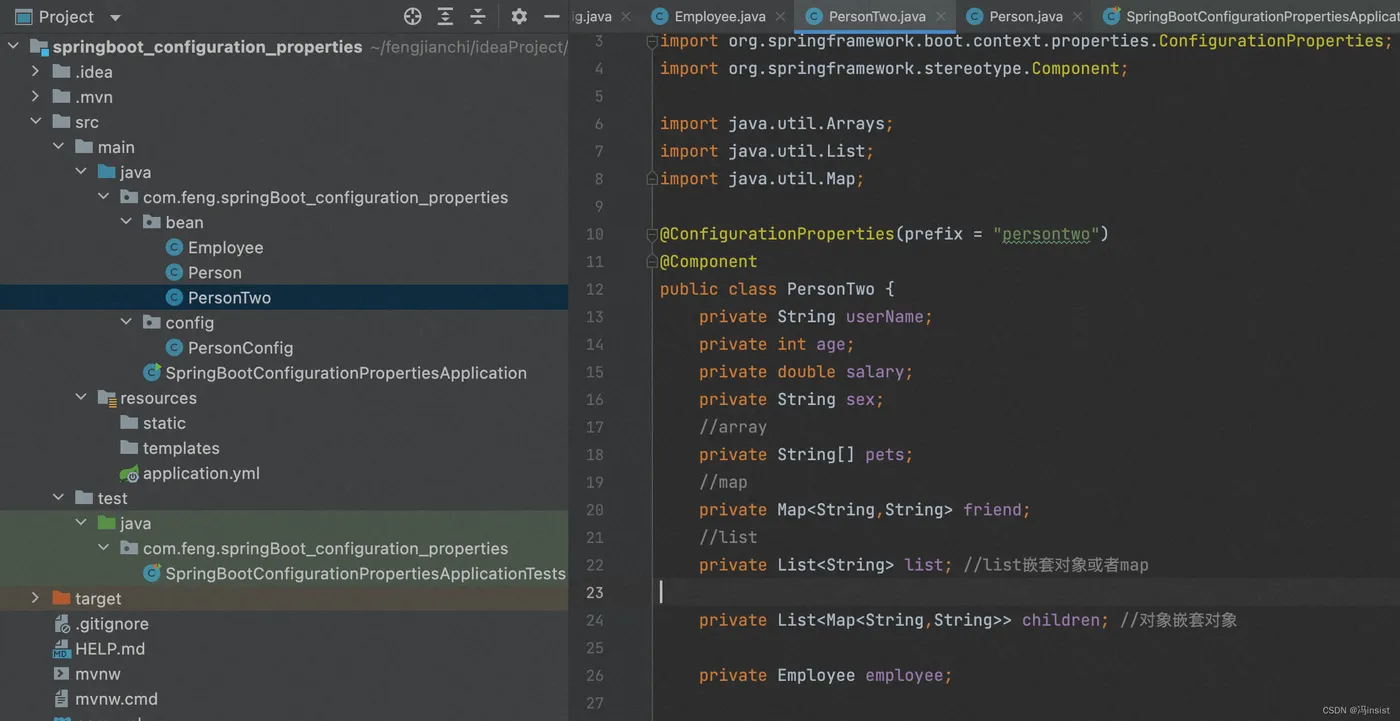Fold the import block at line 3
This screenshot has height=721, width=1400.
coord(652,41)
